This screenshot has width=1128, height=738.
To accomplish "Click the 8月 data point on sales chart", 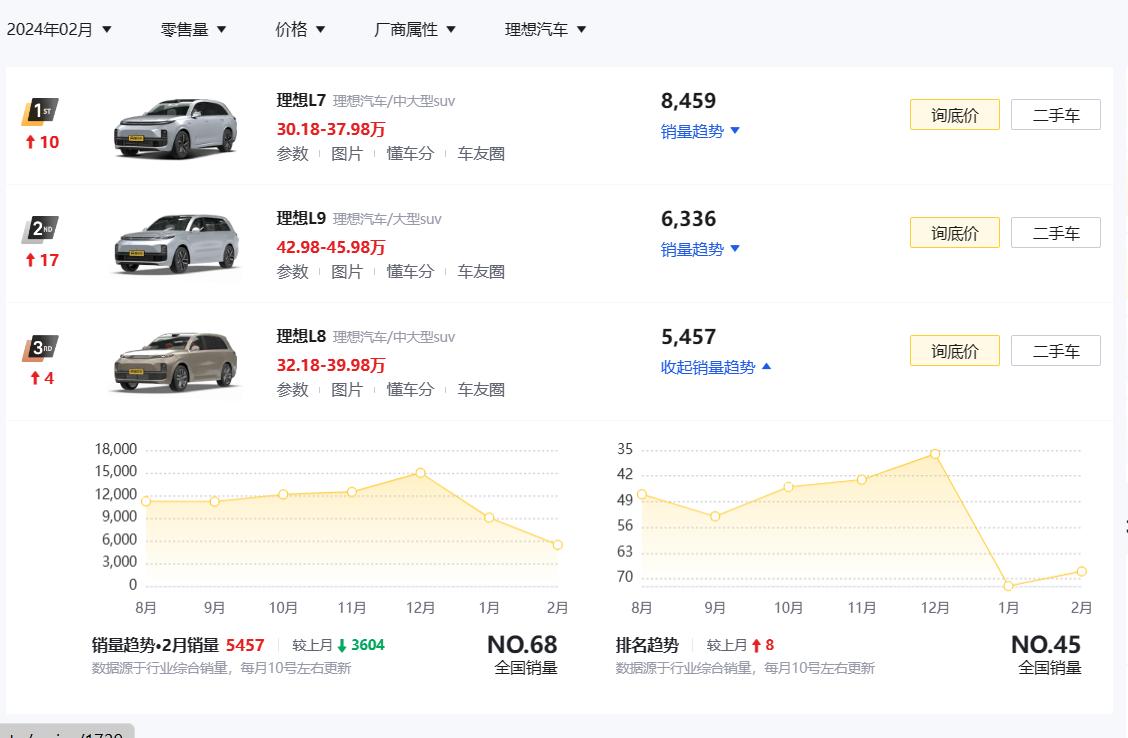I will [x=146, y=501].
